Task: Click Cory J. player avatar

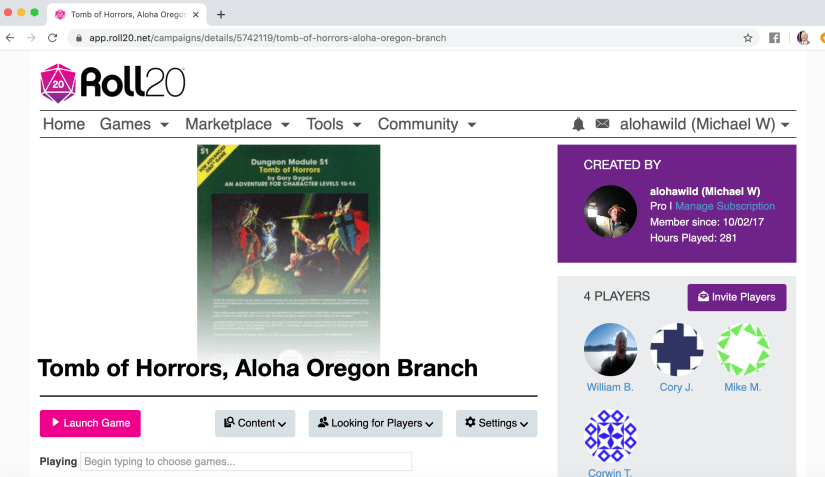Action: (677, 349)
